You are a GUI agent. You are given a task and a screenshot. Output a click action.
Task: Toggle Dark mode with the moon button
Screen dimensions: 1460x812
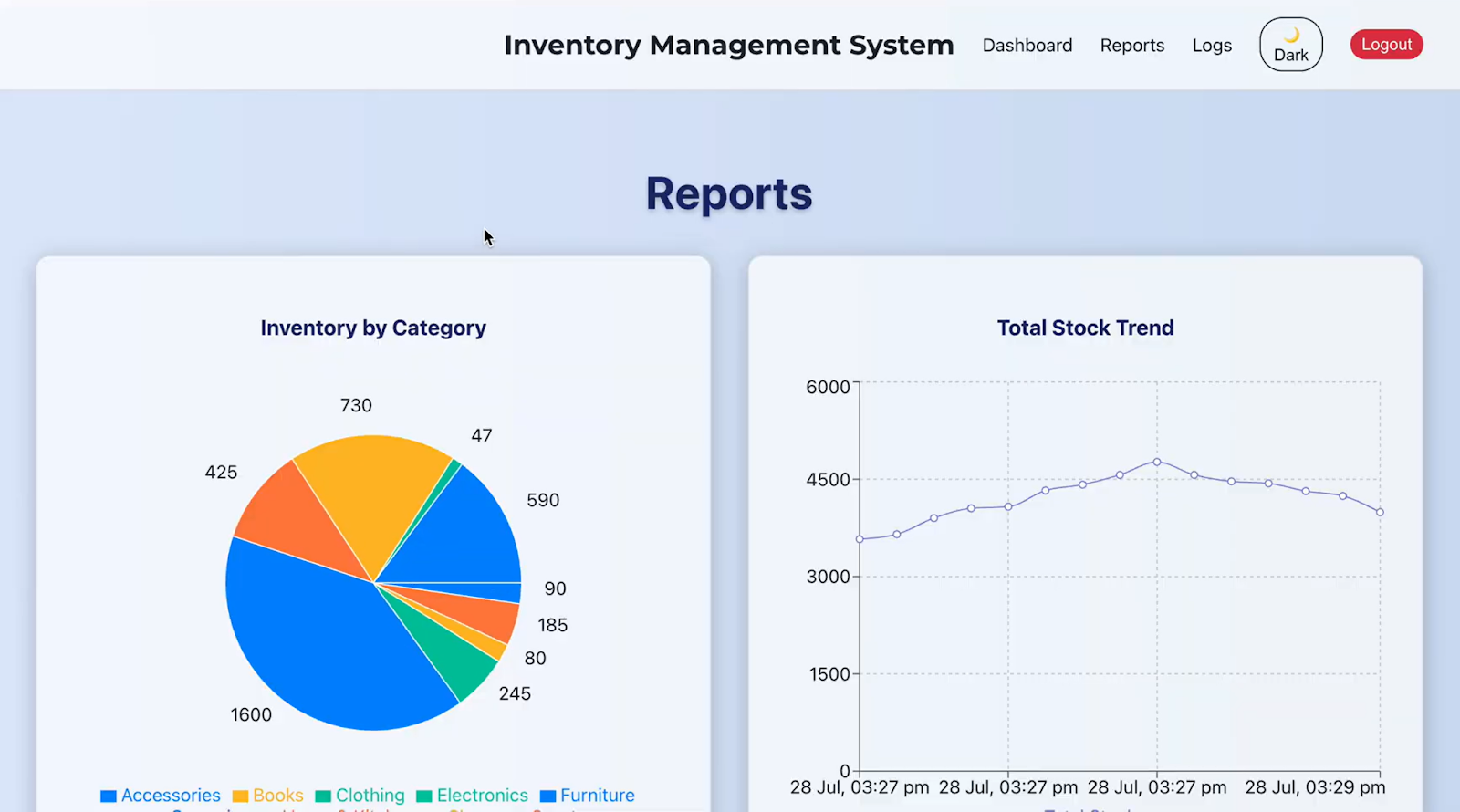tap(1290, 45)
